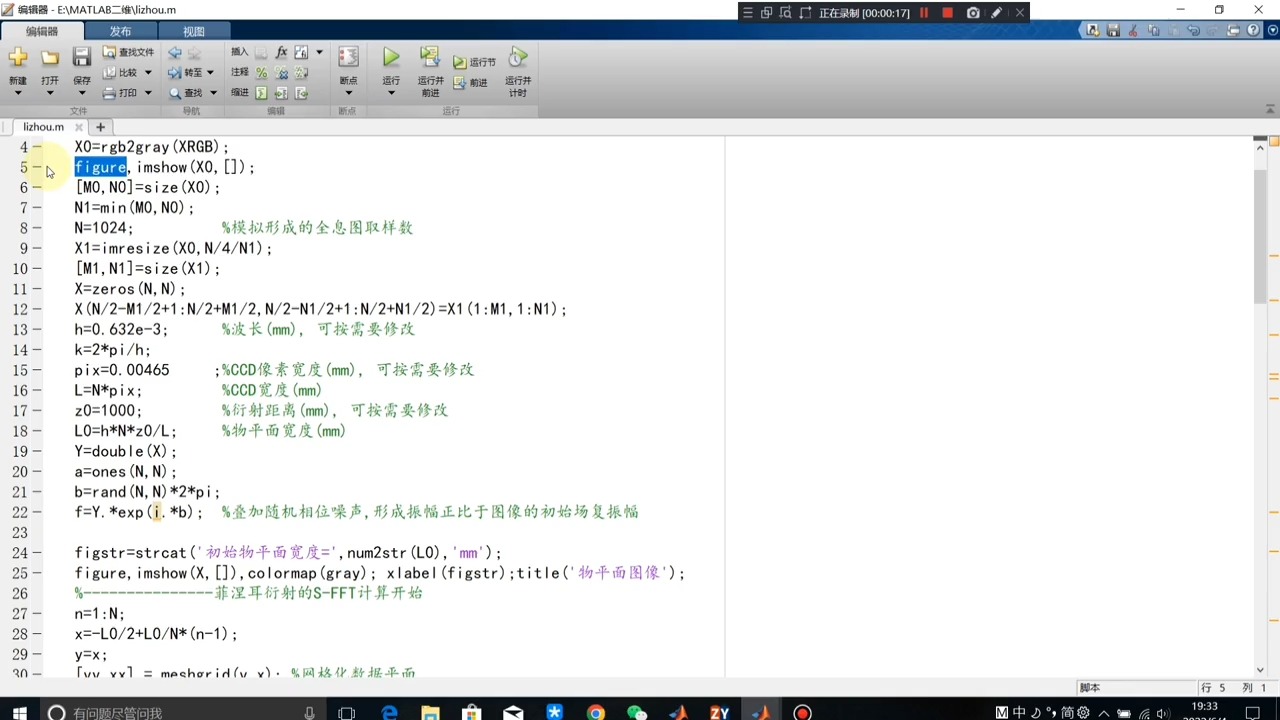Take screenshot with recorder camera icon
1280x720 pixels.
pyautogui.click(x=973, y=13)
